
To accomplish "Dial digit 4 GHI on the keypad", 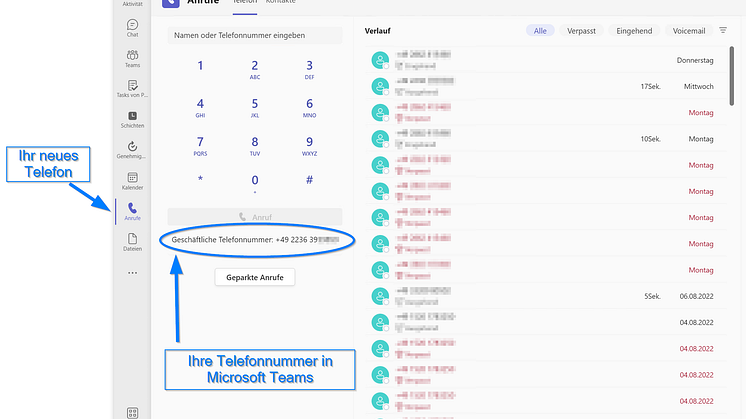I will click(x=200, y=107).
